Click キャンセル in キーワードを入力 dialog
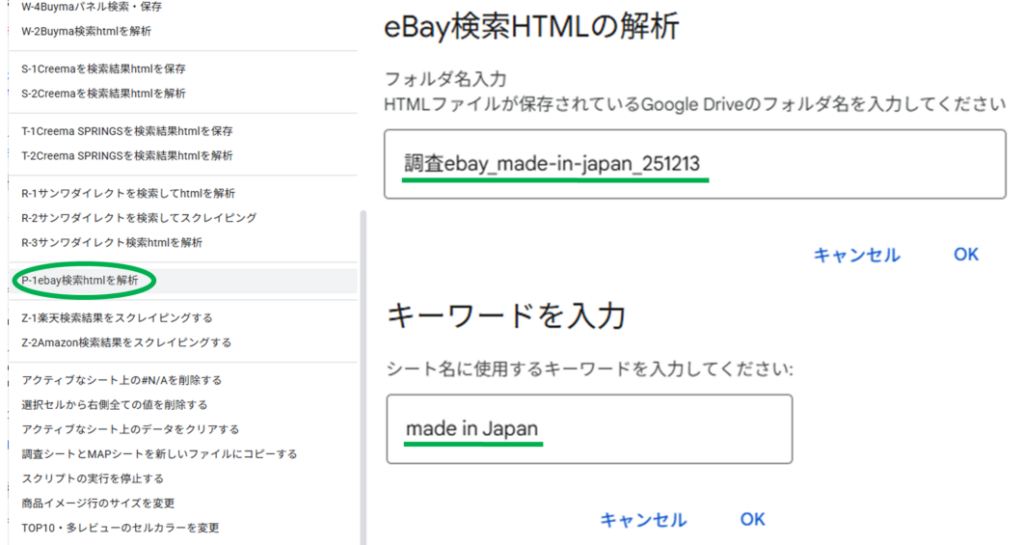 (x=643, y=520)
